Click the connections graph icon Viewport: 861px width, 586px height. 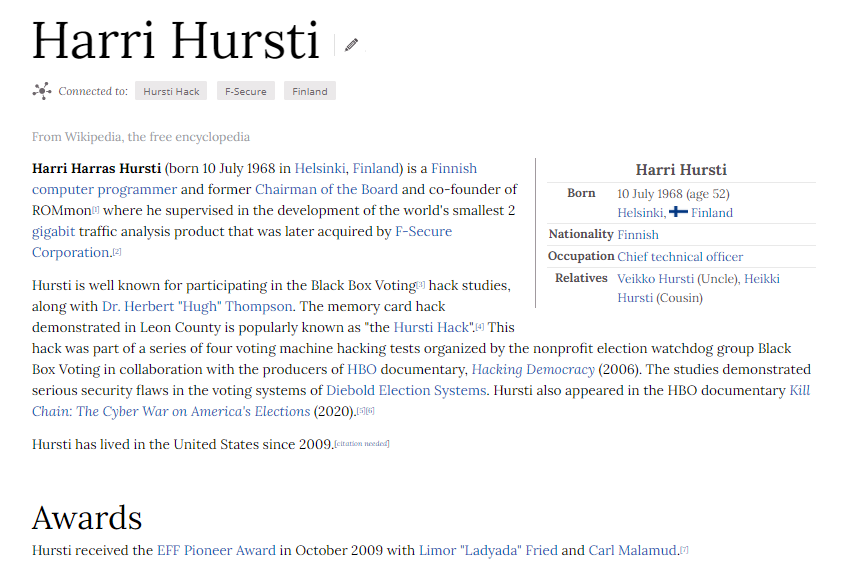42,91
